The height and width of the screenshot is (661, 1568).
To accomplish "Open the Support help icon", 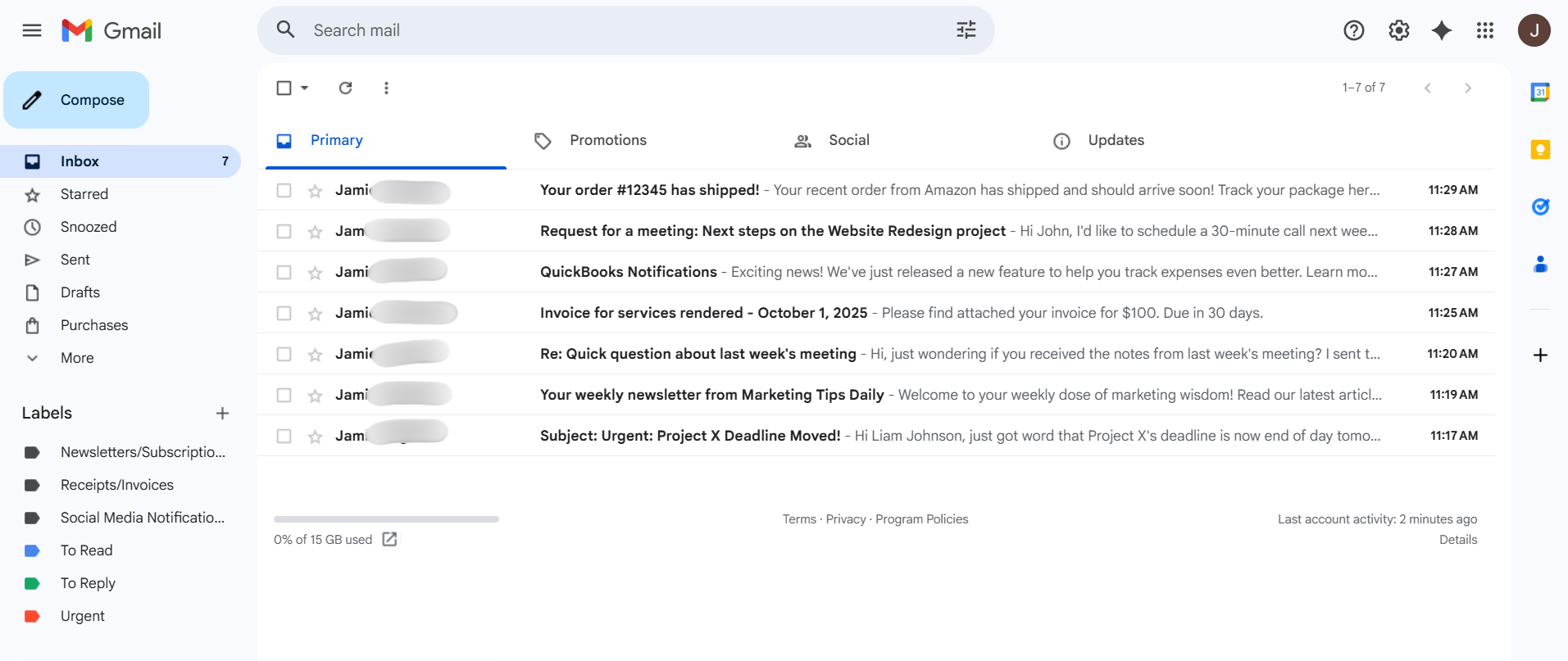I will pyautogui.click(x=1353, y=30).
